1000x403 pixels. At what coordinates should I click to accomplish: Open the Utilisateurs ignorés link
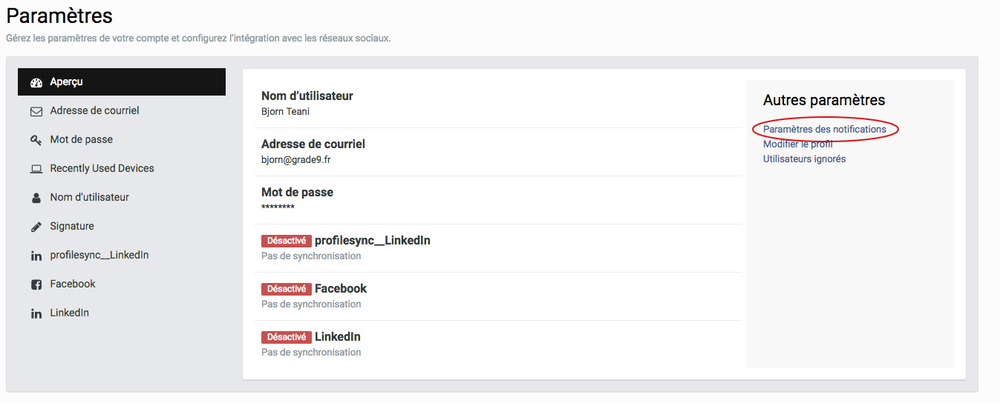pyautogui.click(x=804, y=159)
